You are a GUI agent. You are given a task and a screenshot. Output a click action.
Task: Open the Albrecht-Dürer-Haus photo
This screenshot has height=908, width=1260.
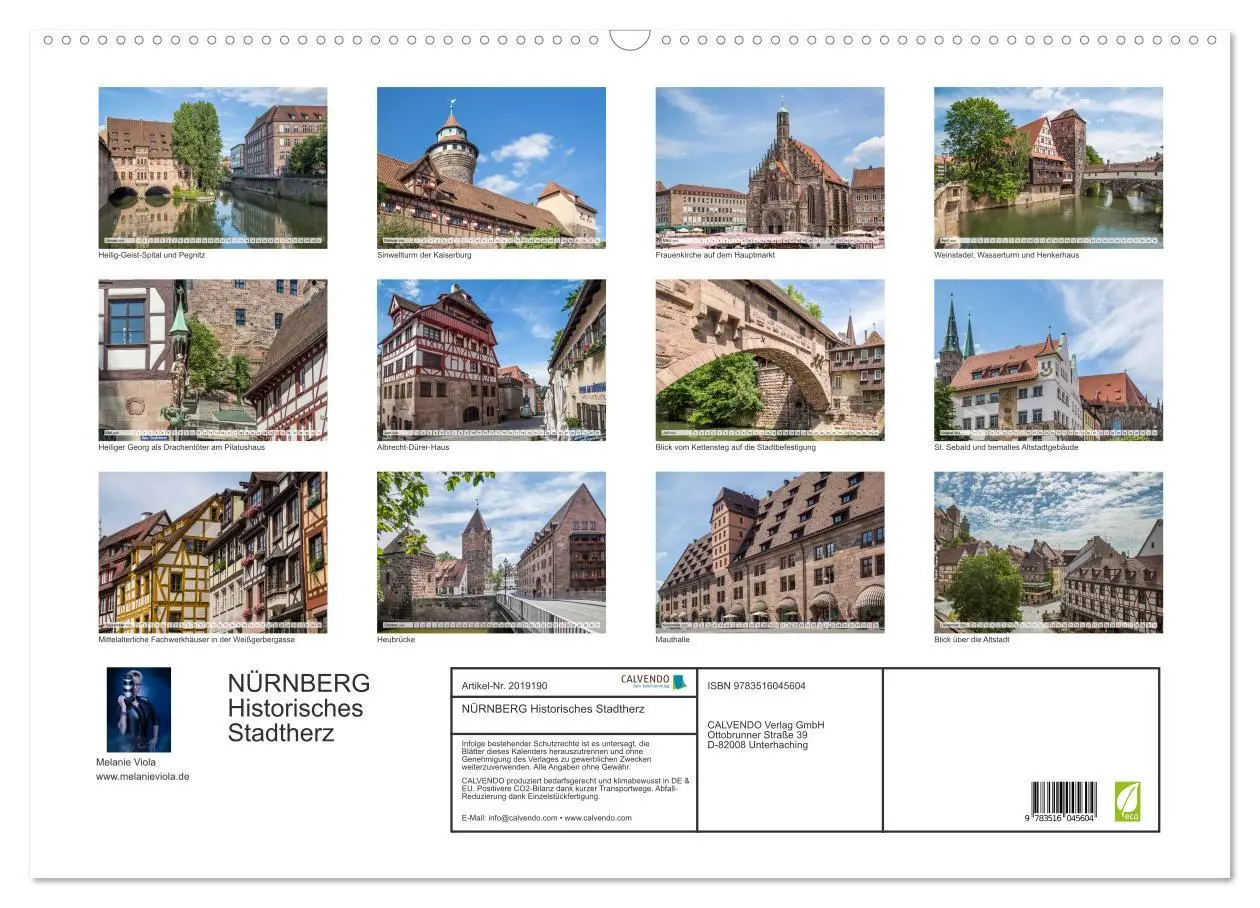point(491,360)
